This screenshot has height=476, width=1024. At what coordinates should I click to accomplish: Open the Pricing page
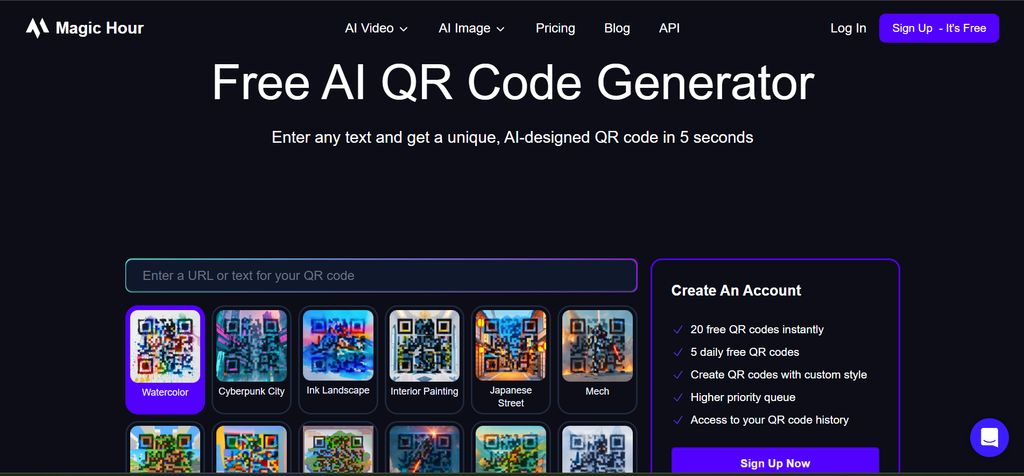(555, 28)
